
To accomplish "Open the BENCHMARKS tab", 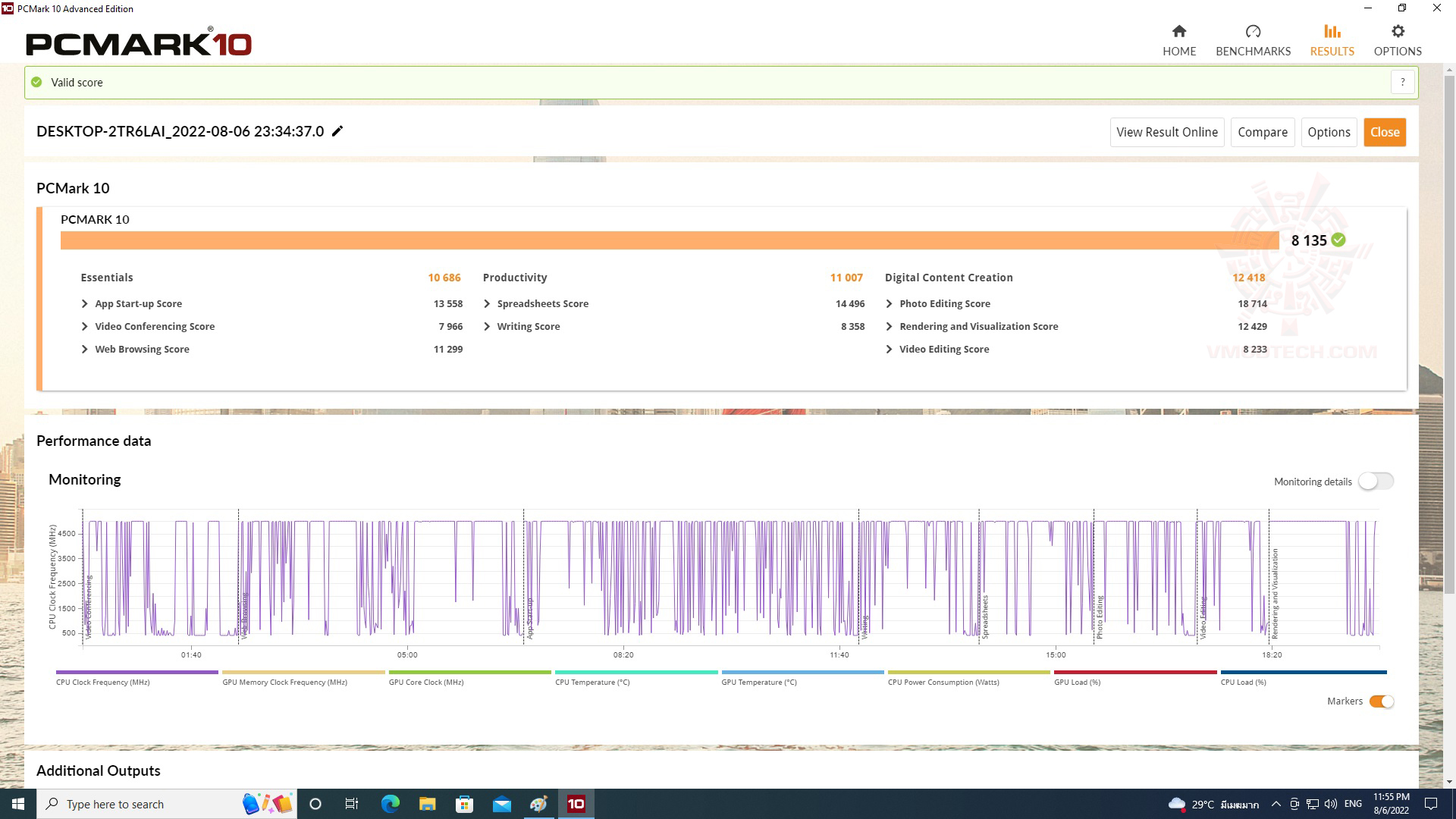I will click(x=1253, y=40).
